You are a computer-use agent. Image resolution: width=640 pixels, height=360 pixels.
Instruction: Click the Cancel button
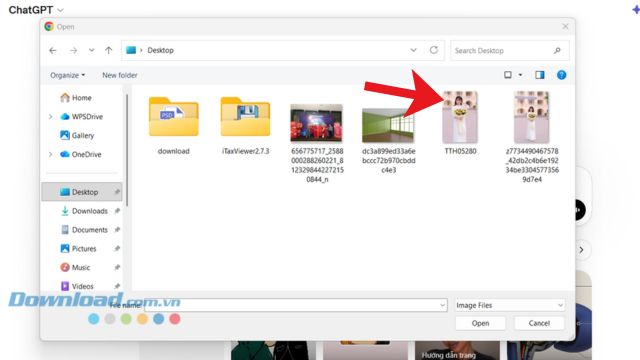coord(539,323)
